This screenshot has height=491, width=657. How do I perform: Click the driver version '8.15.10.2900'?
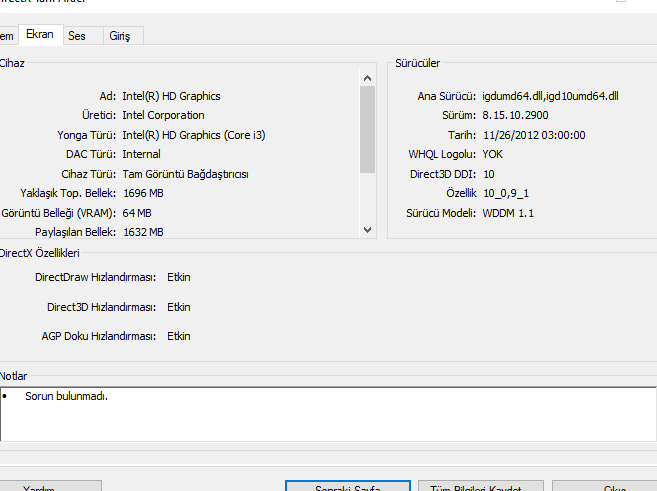click(x=515, y=115)
